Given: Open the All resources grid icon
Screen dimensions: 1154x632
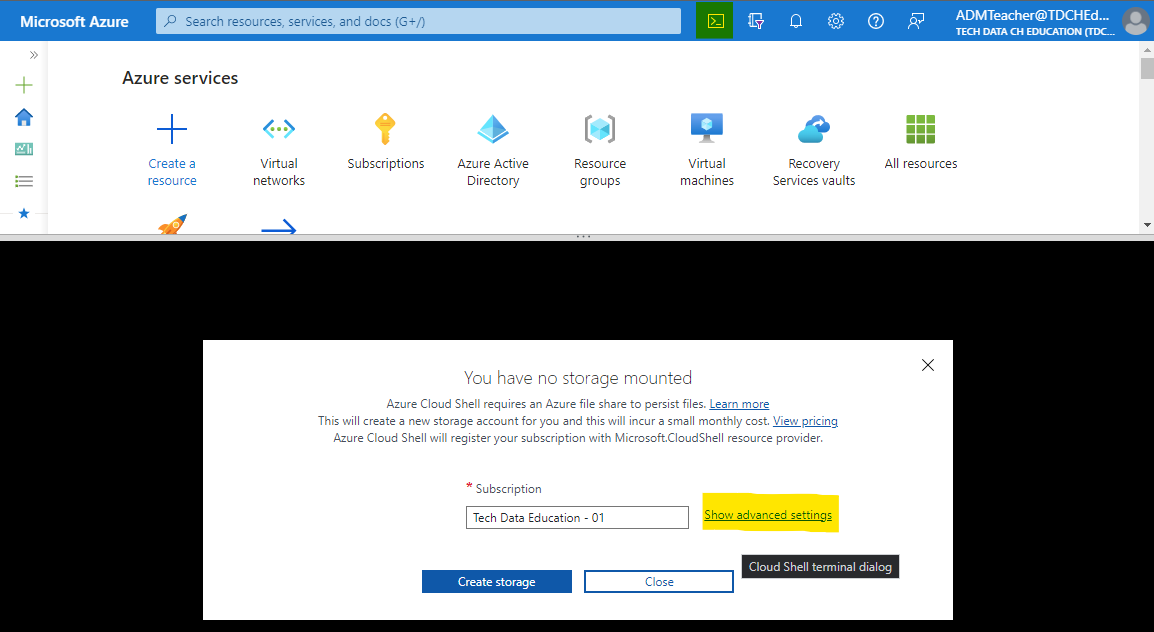Looking at the screenshot, I should click(921, 129).
